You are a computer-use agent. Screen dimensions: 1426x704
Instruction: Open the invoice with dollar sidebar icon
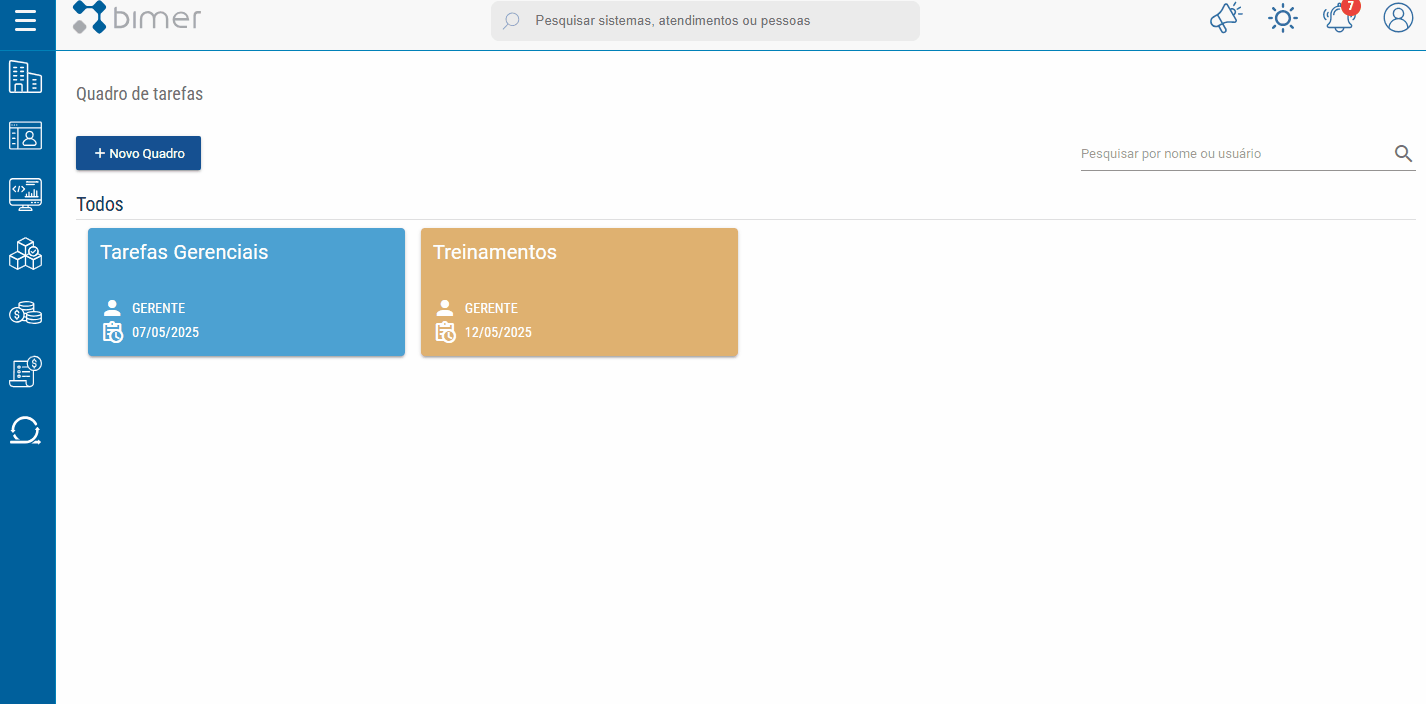(26, 371)
